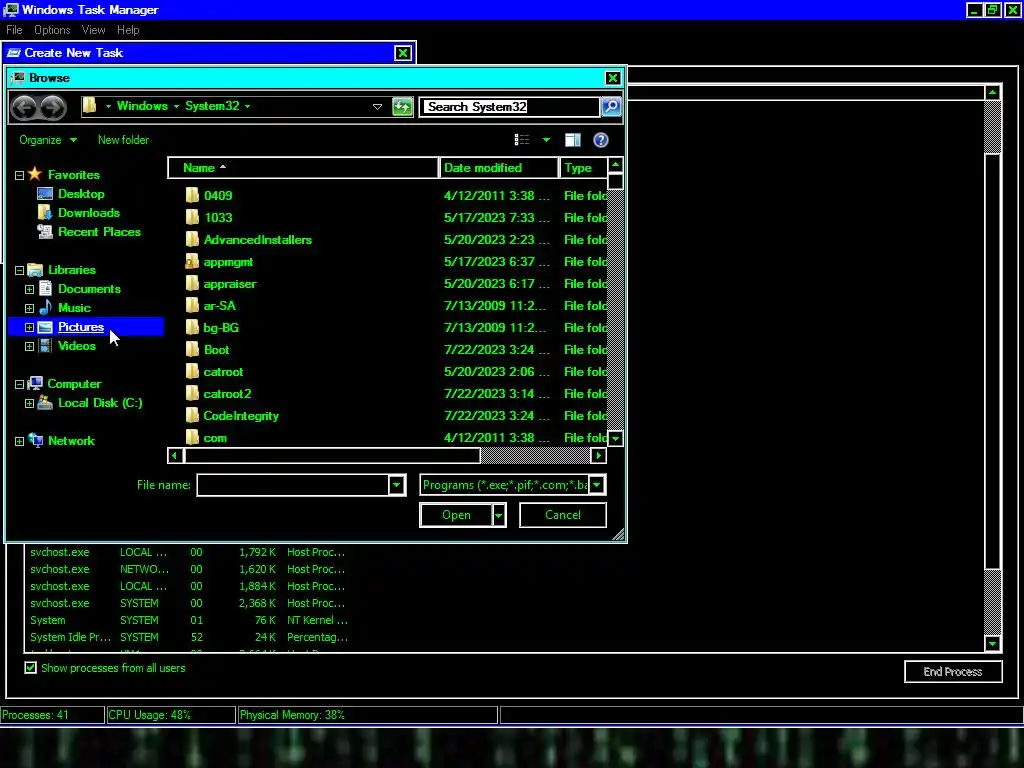Open help with the question mark icon
The image size is (1024, 768).
pyautogui.click(x=601, y=140)
